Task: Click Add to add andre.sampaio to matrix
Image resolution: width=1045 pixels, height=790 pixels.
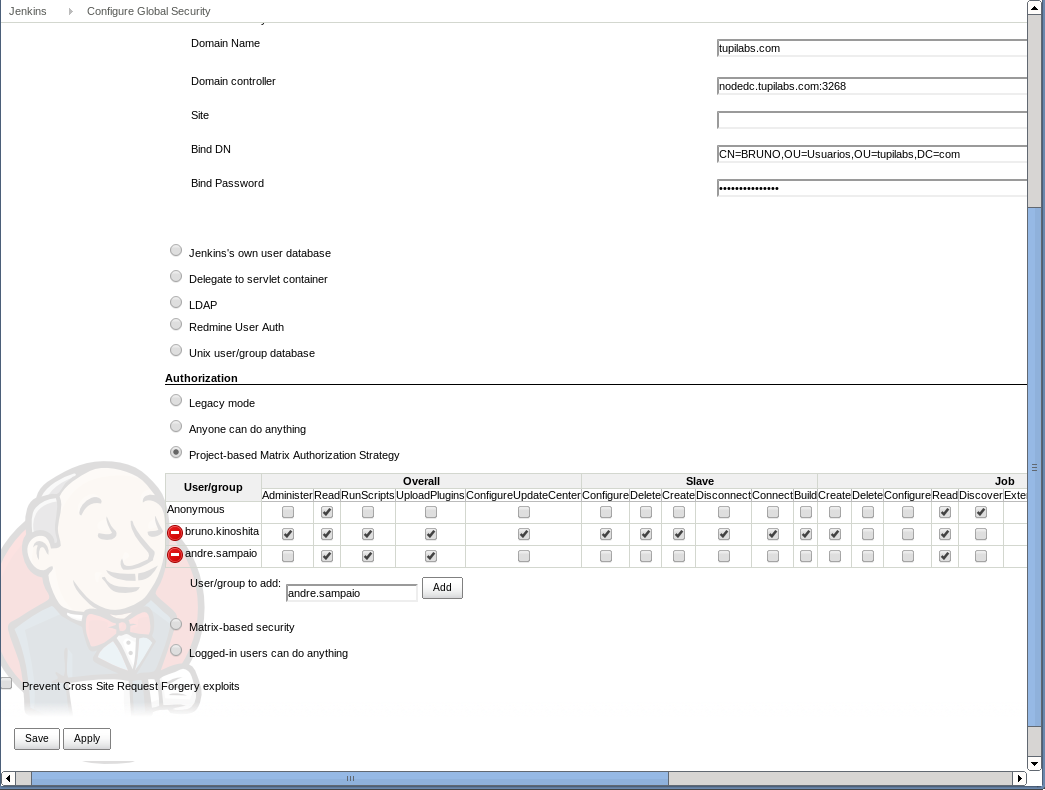Action: point(441,587)
